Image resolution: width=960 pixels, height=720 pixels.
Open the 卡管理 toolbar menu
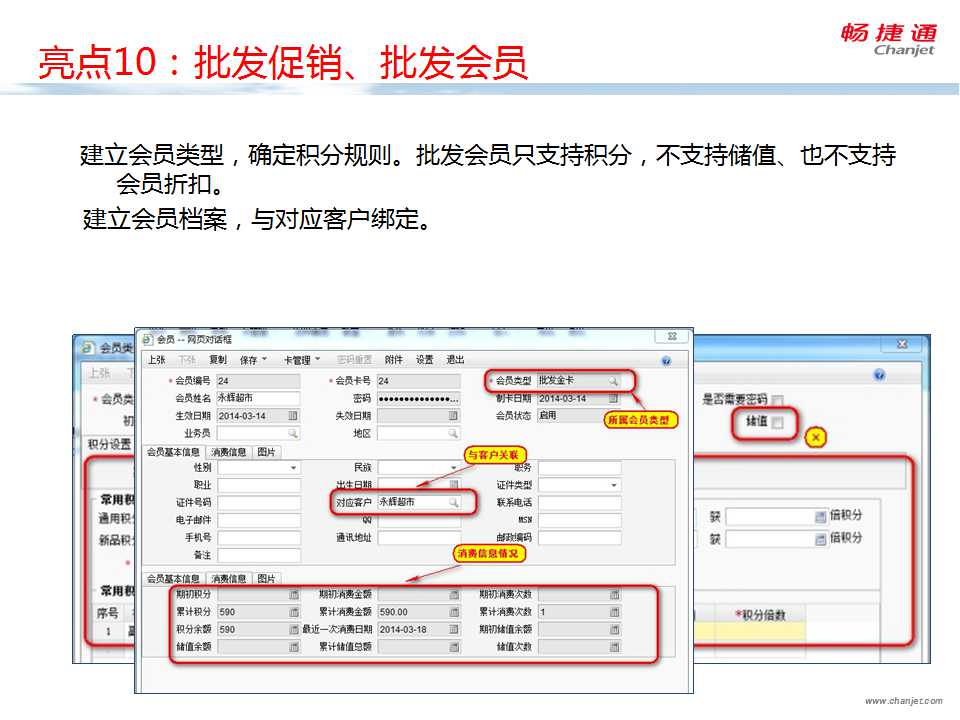pyautogui.click(x=302, y=359)
